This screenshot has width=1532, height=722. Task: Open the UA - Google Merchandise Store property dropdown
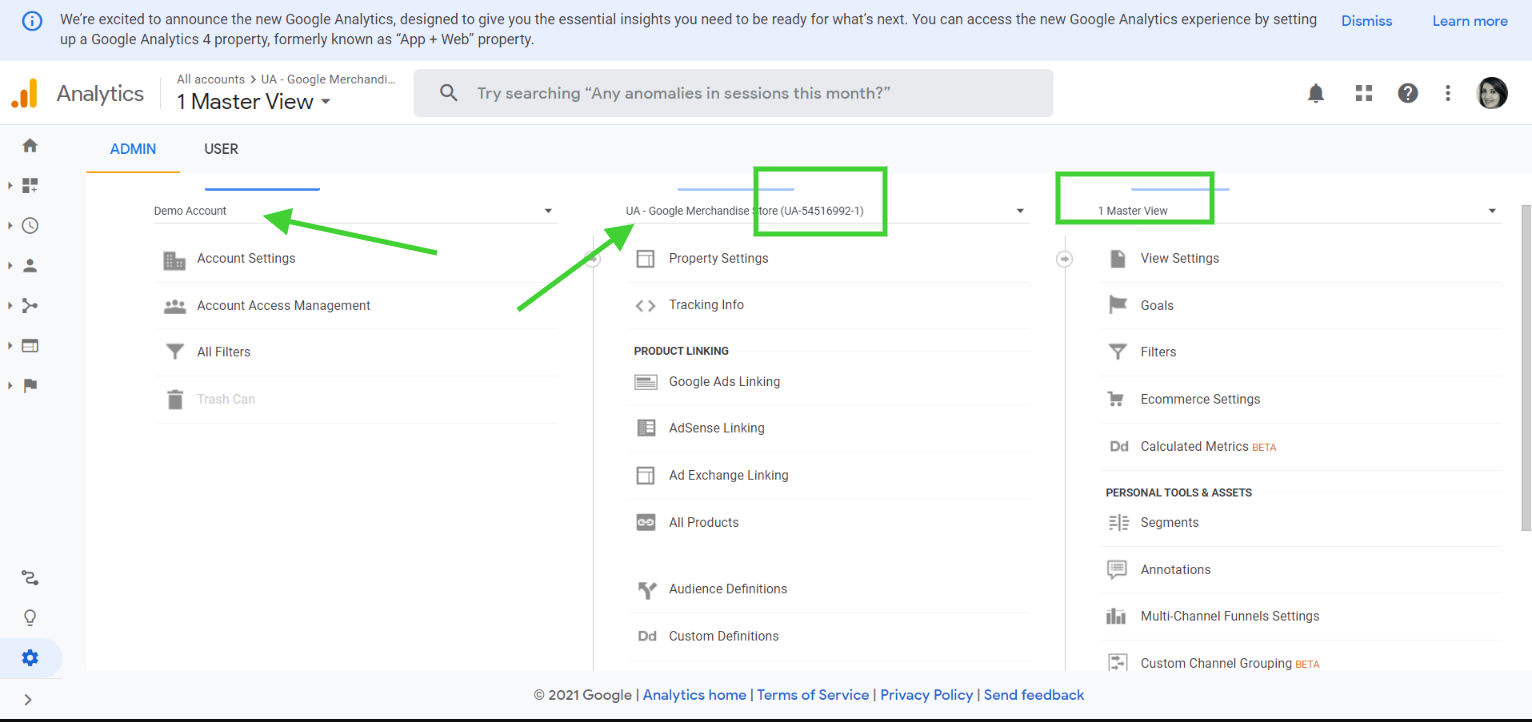coord(825,211)
